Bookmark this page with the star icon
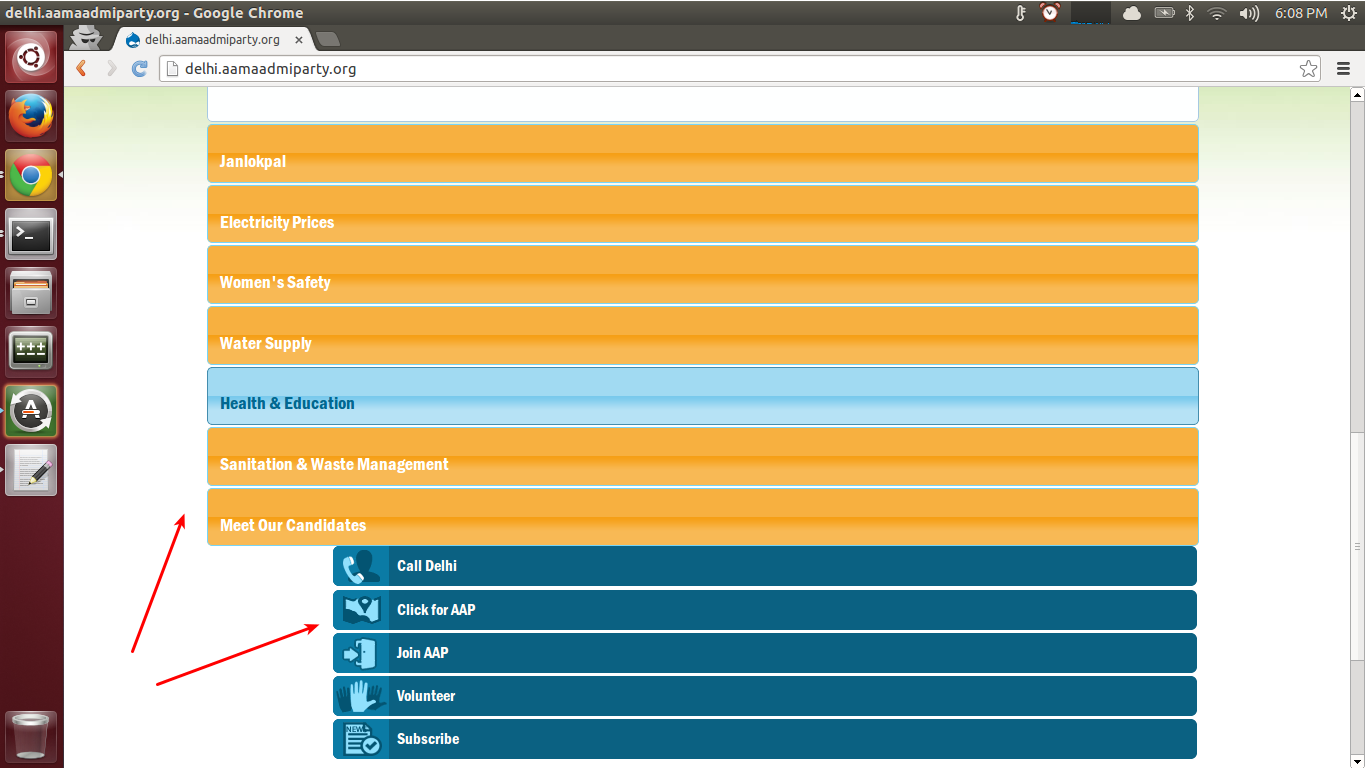The height and width of the screenshot is (768, 1366). (x=1308, y=68)
